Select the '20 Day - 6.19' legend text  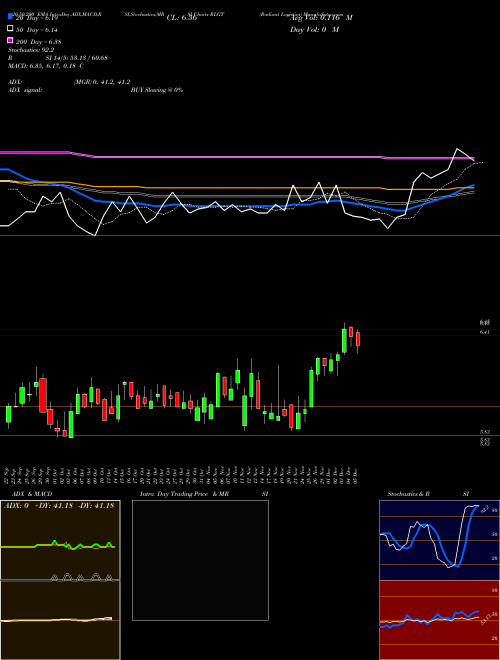tap(36, 18)
